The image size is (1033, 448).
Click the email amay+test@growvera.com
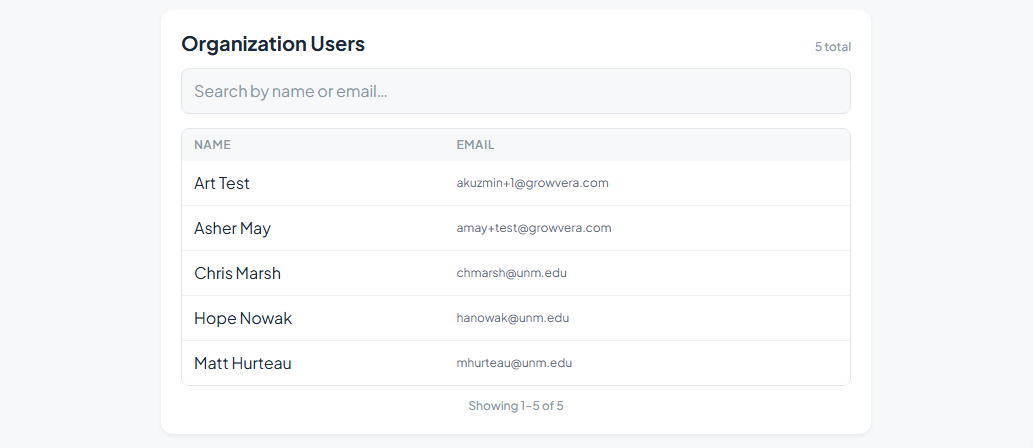(534, 228)
